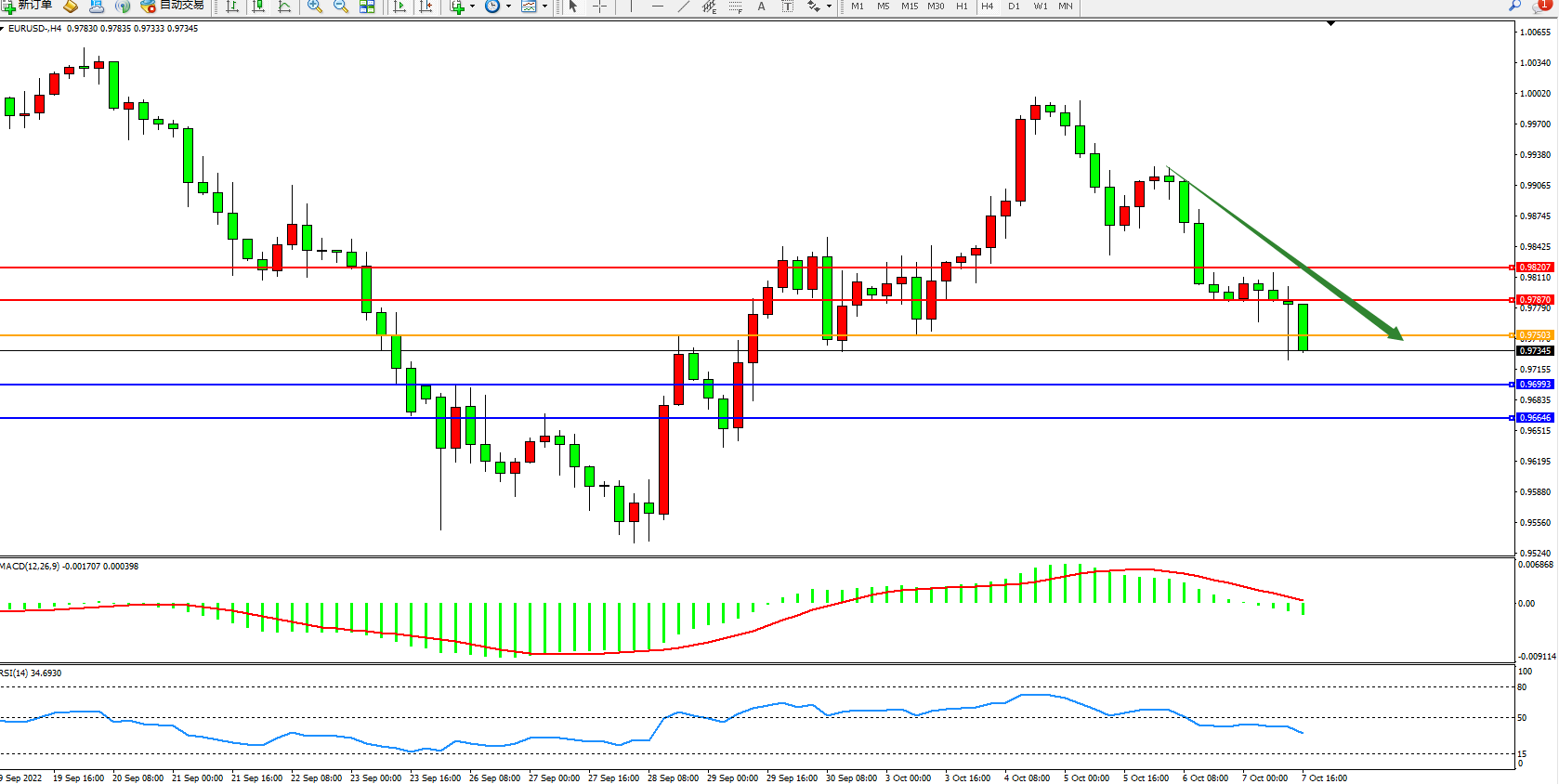Select the text label 'A' tool

click(x=762, y=7)
